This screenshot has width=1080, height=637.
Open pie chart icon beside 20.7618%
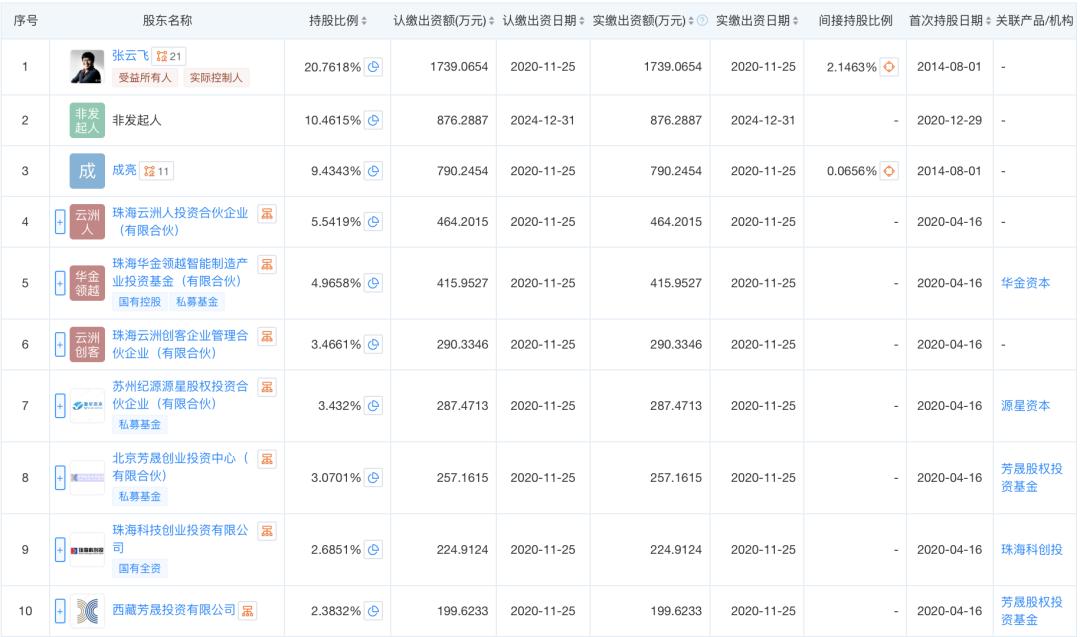click(x=373, y=67)
